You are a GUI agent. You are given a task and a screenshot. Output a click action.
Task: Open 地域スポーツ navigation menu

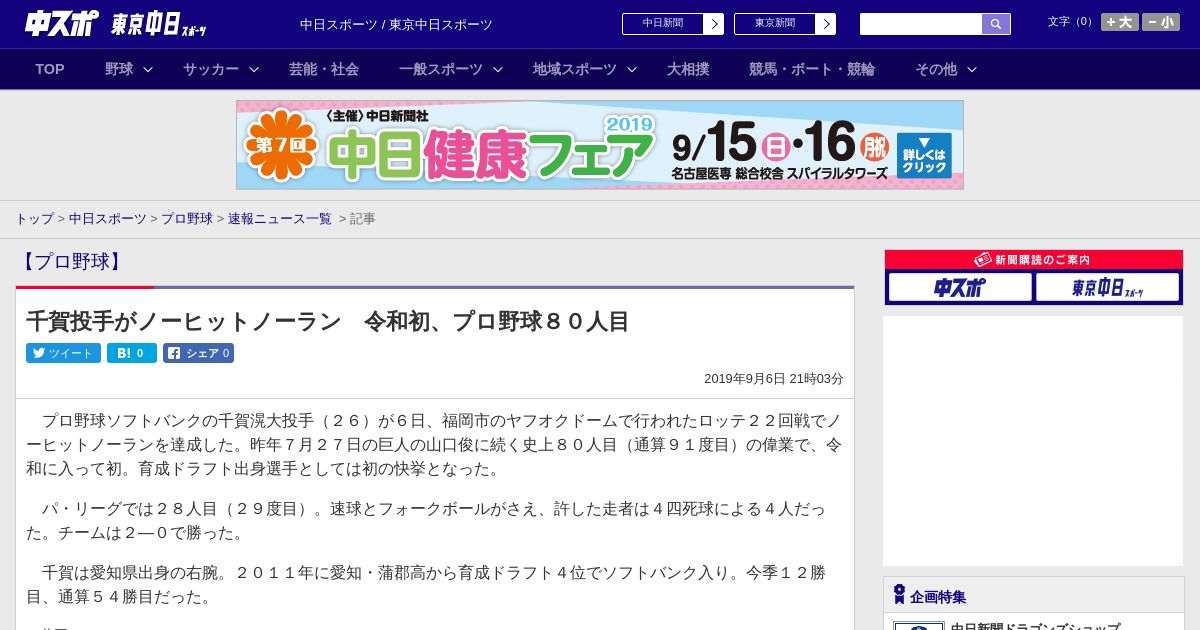coord(575,69)
